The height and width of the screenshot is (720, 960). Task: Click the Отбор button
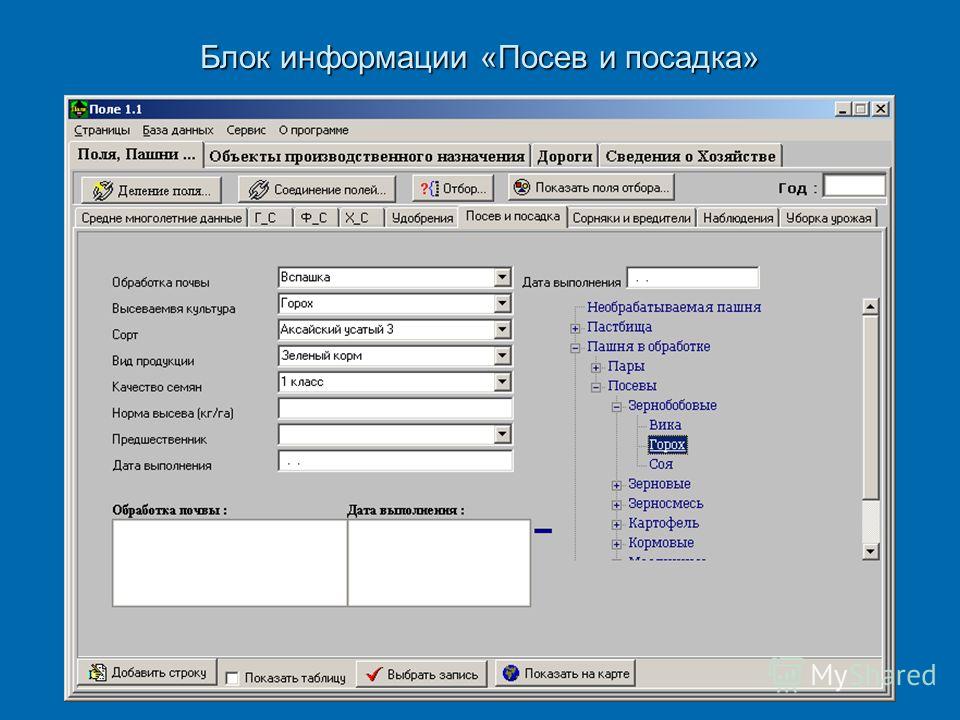tap(452, 189)
